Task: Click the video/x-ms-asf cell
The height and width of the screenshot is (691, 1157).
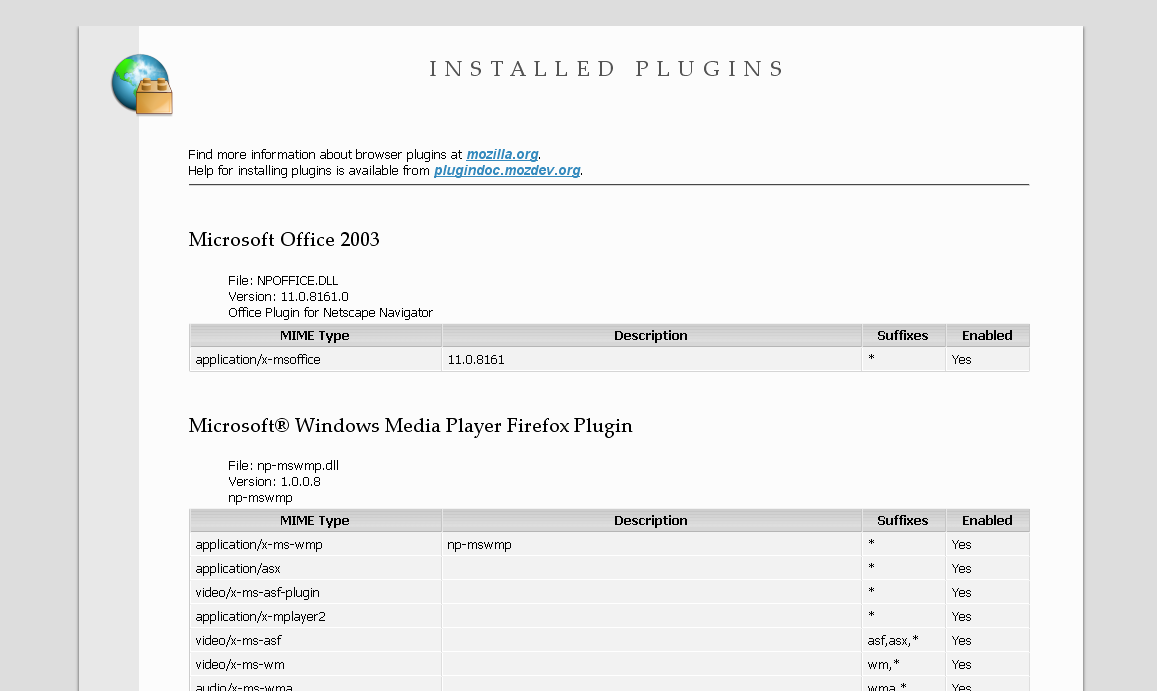Action: (x=316, y=641)
